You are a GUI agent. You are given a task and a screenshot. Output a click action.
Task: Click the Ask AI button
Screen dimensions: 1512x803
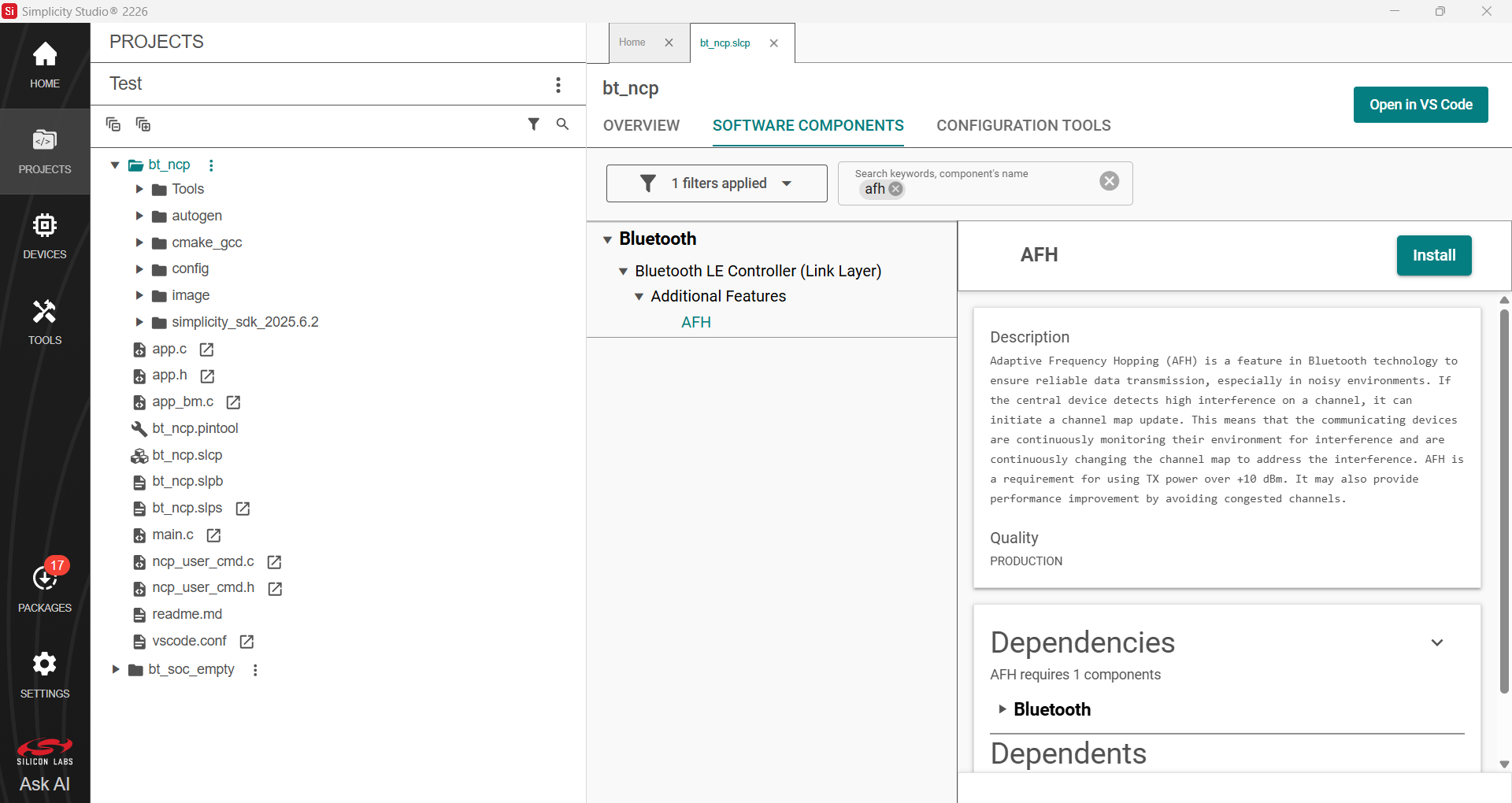[x=45, y=784]
